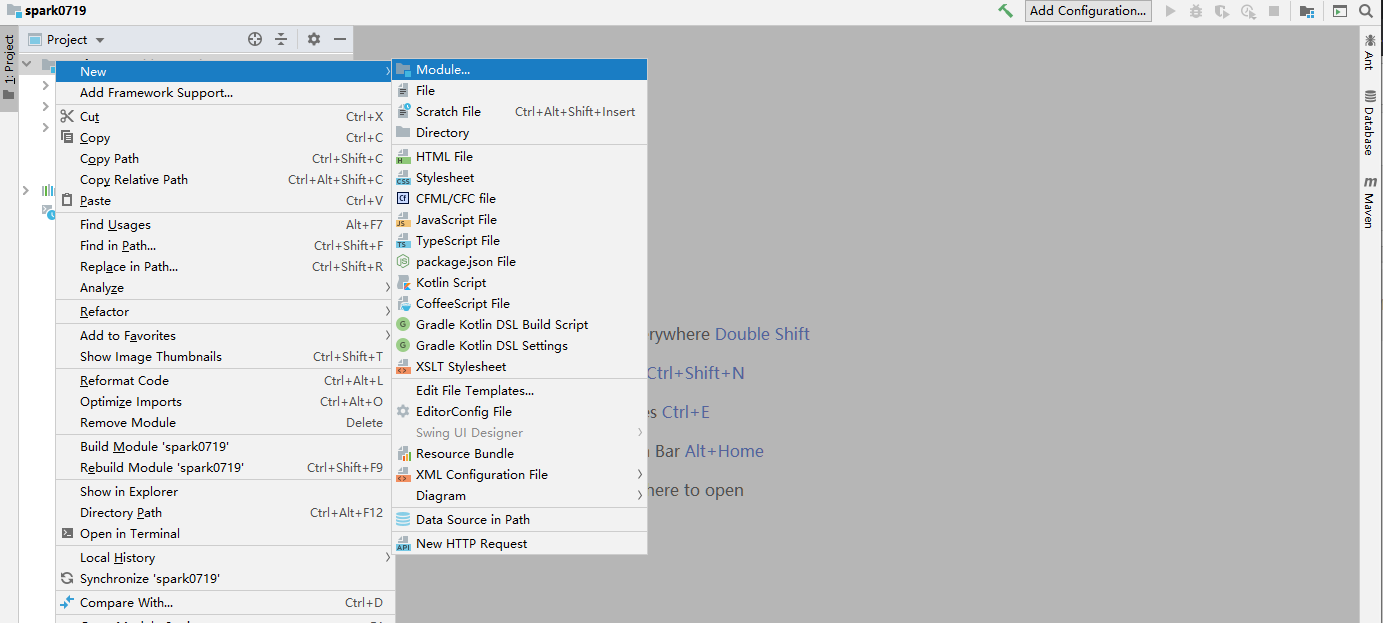Expand the Local History submenu arrow

coord(387,557)
